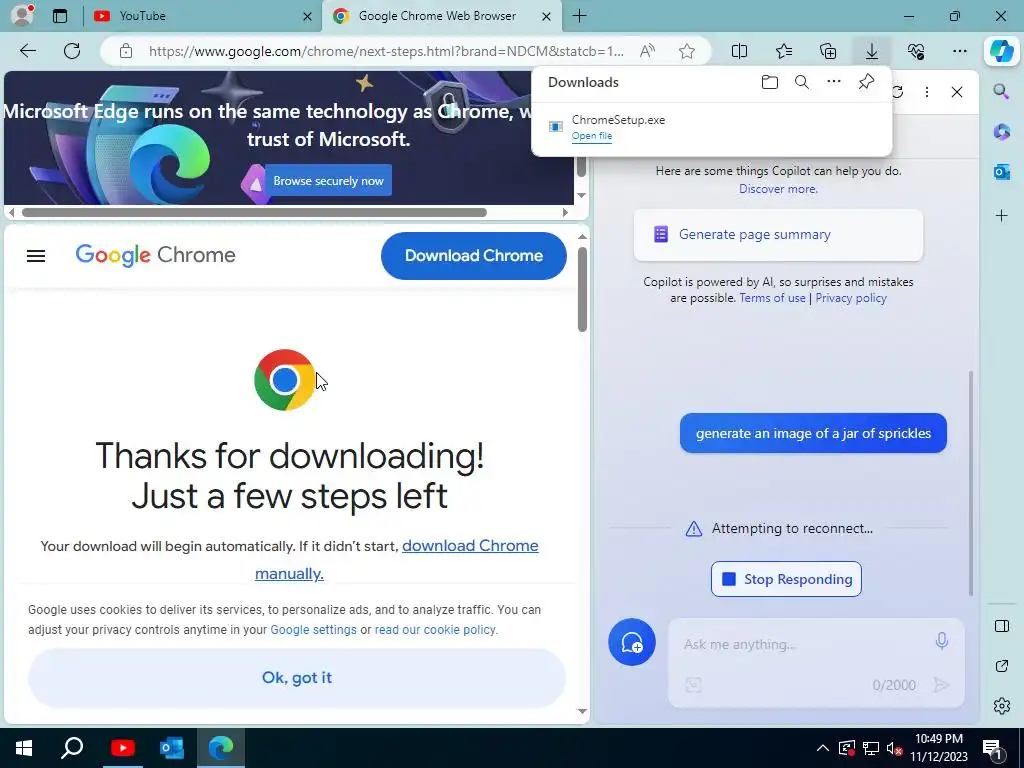Open Outlook icon in Edge sidebar
The height and width of the screenshot is (768, 1024).
click(1001, 172)
